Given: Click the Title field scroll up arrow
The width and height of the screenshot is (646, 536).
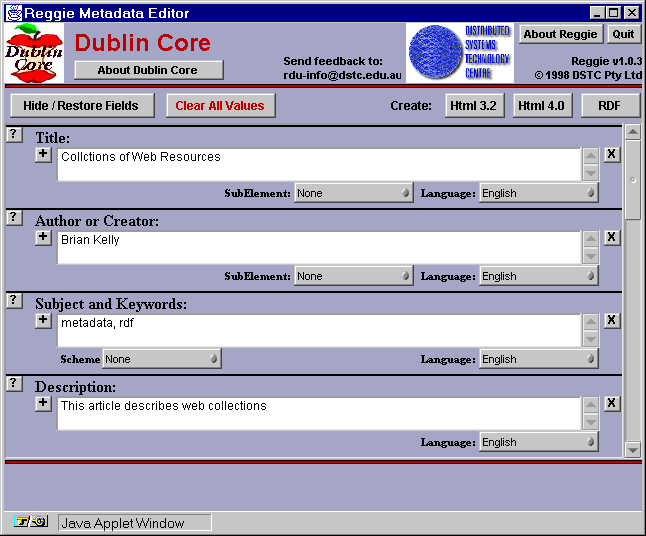Looking at the screenshot, I should (x=590, y=156).
